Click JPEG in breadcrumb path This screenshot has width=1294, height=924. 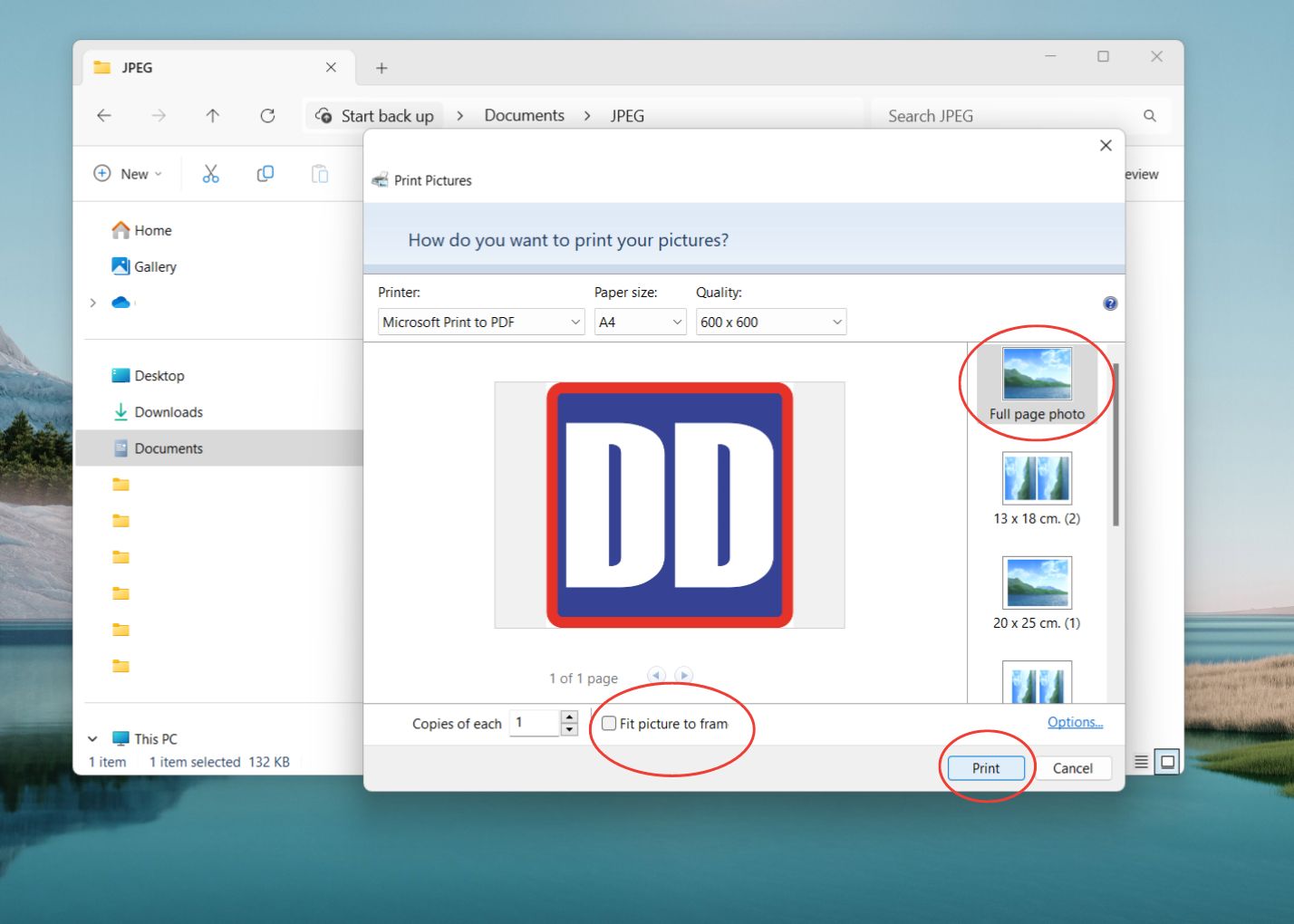point(627,116)
